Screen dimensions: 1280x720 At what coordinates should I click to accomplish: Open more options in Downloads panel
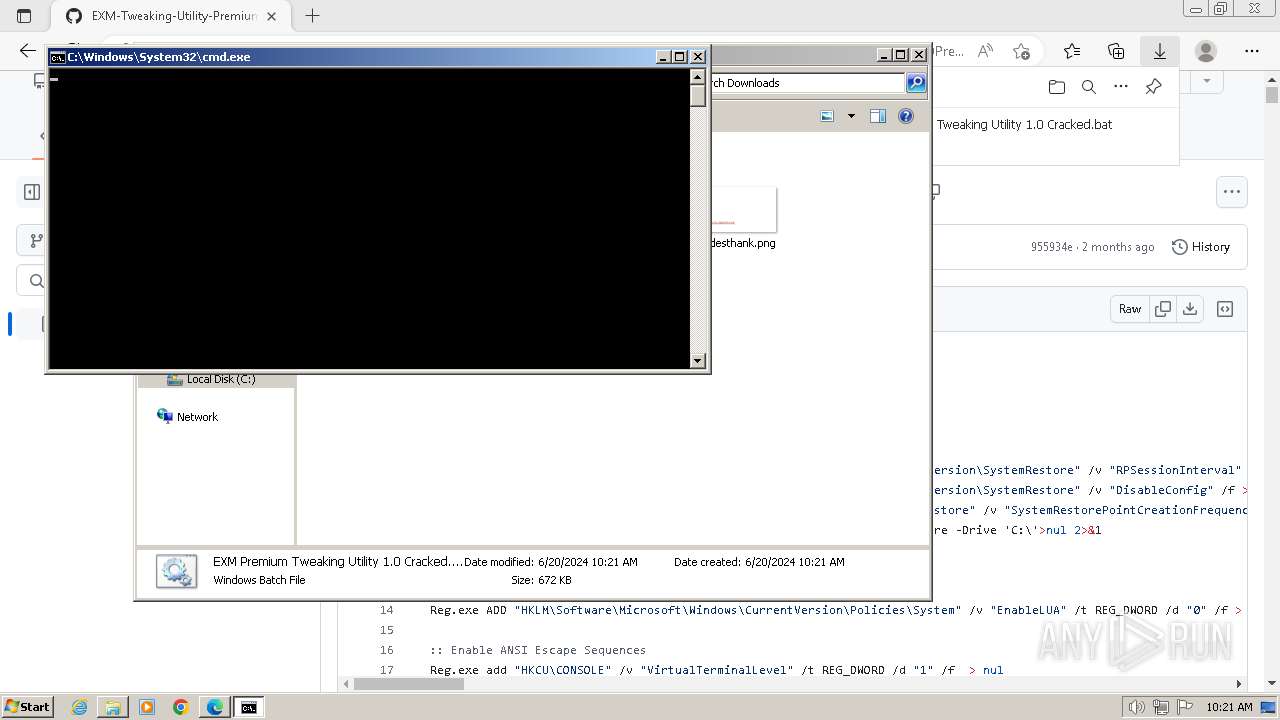click(1121, 87)
